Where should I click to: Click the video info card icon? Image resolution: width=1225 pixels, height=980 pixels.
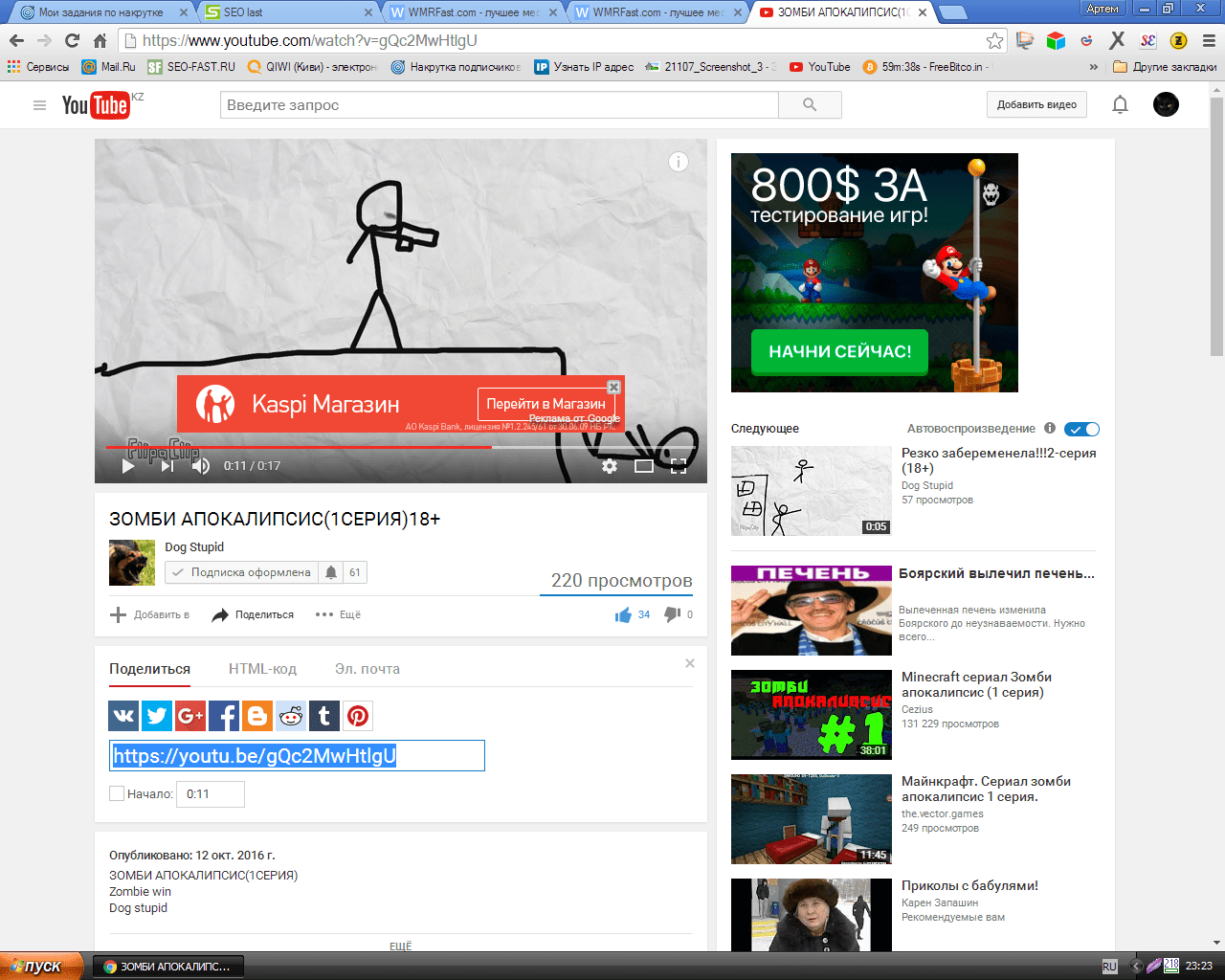pyautogui.click(x=678, y=162)
